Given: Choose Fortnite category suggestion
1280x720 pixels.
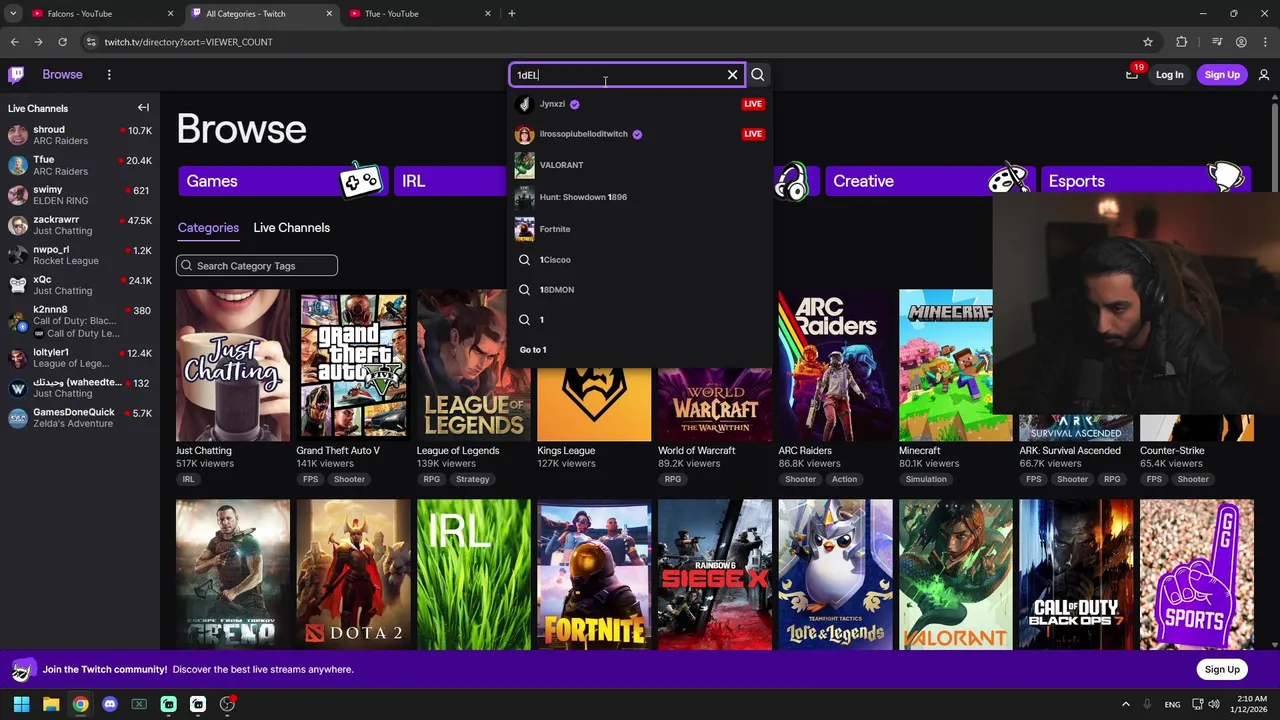Looking at the screenshot, I should point(640,229).
